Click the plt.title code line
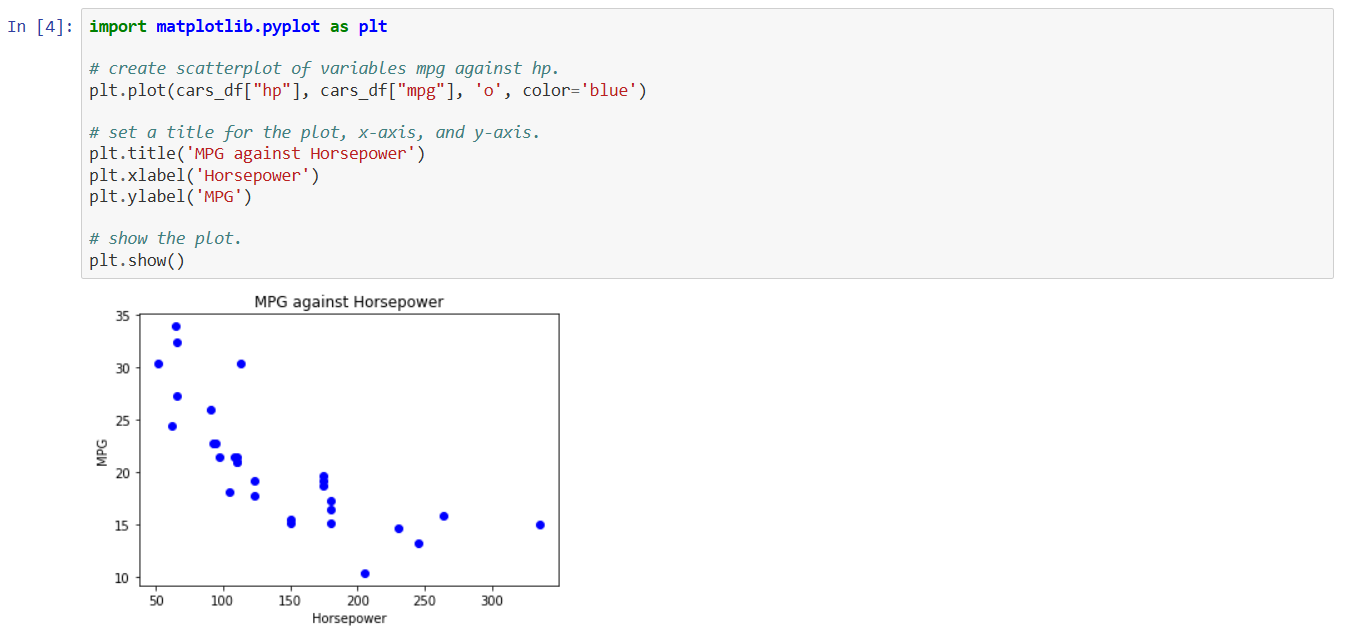The height and width of the screenshot is (633, 1345). [x=257, y=154]
